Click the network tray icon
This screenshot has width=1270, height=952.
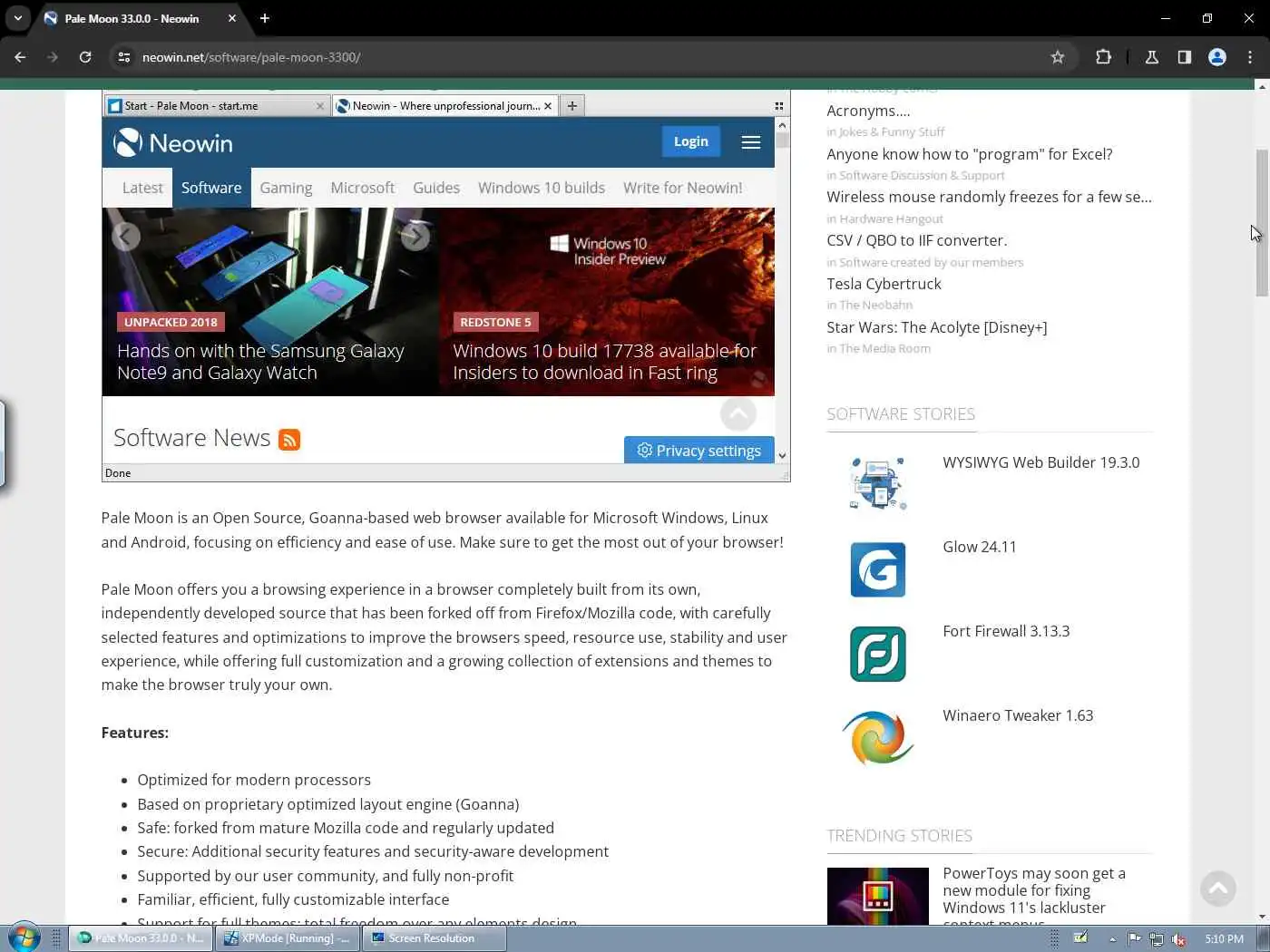pyautogui.click(x=1156, y=939)
